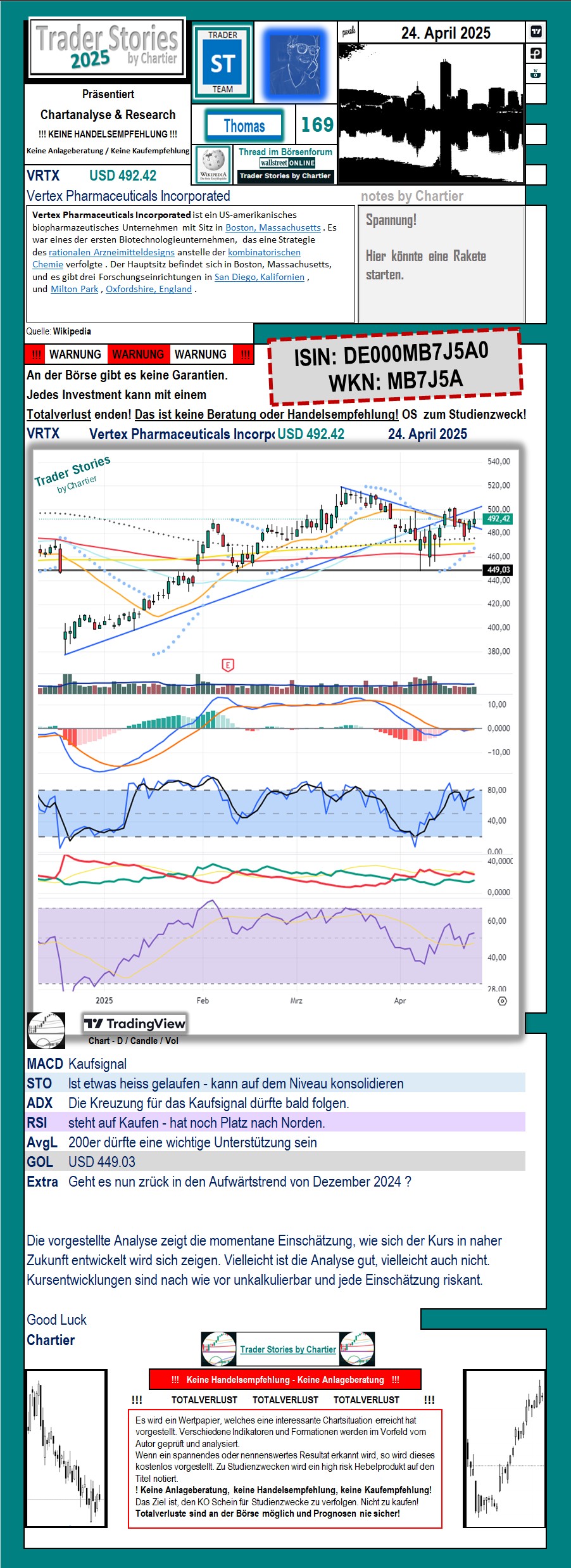Open the San Diego, Kalifornien link
This screenshot has height=1568, width=571.
(x=260, y=277)
